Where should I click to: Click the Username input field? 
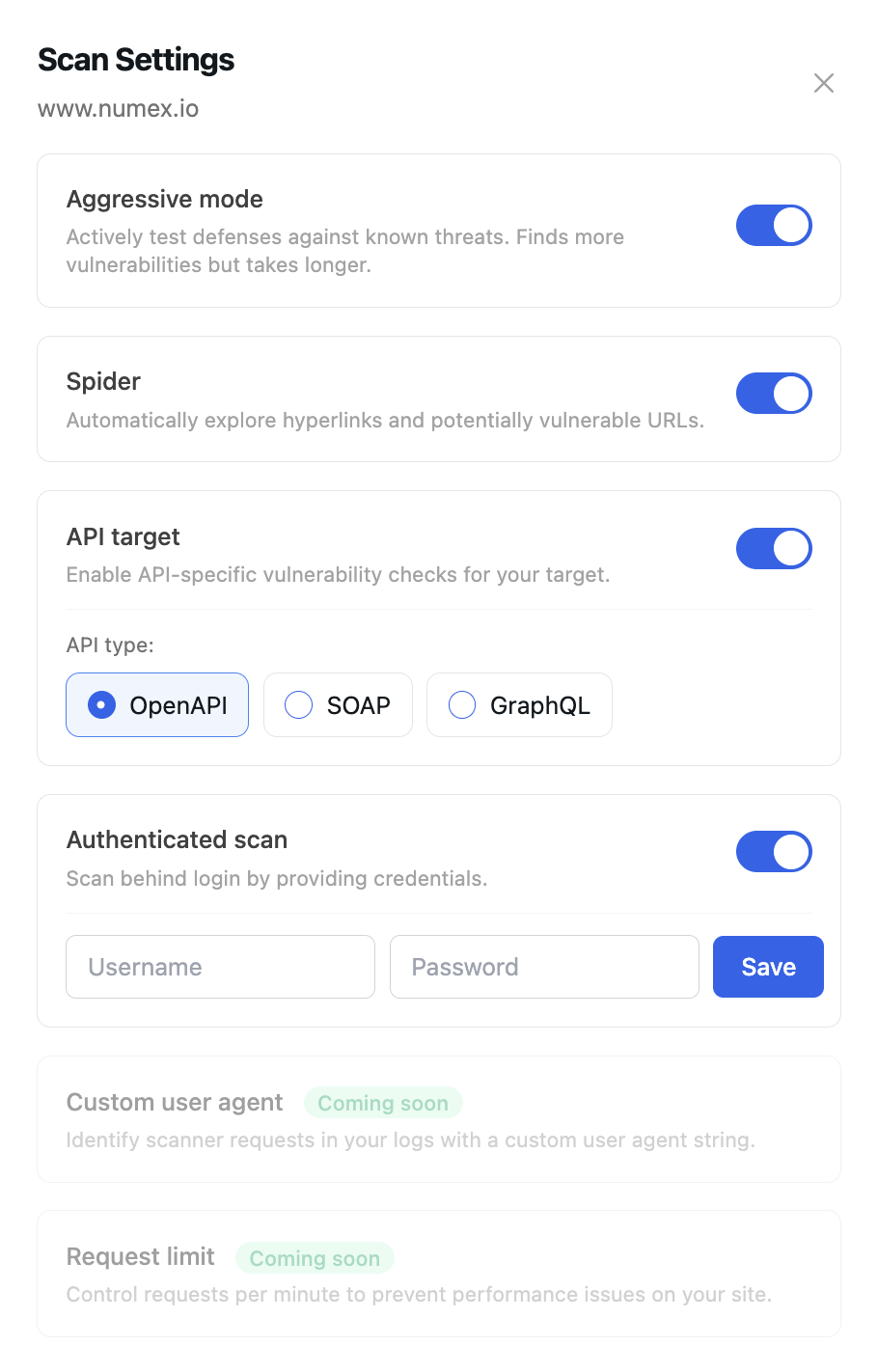point(220,966)
